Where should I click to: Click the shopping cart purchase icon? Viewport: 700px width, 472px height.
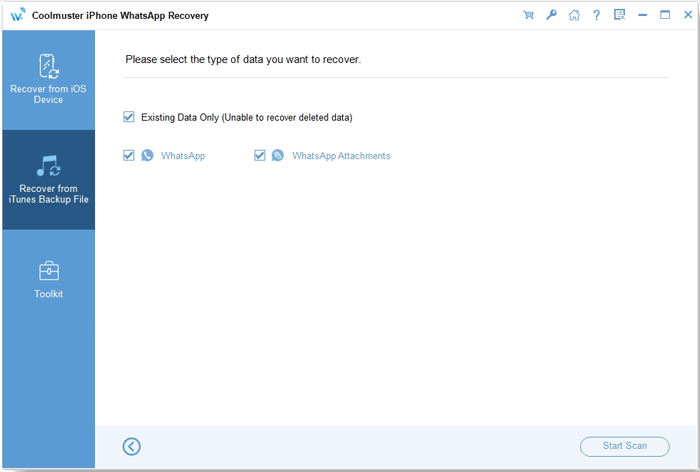point(529,15)
